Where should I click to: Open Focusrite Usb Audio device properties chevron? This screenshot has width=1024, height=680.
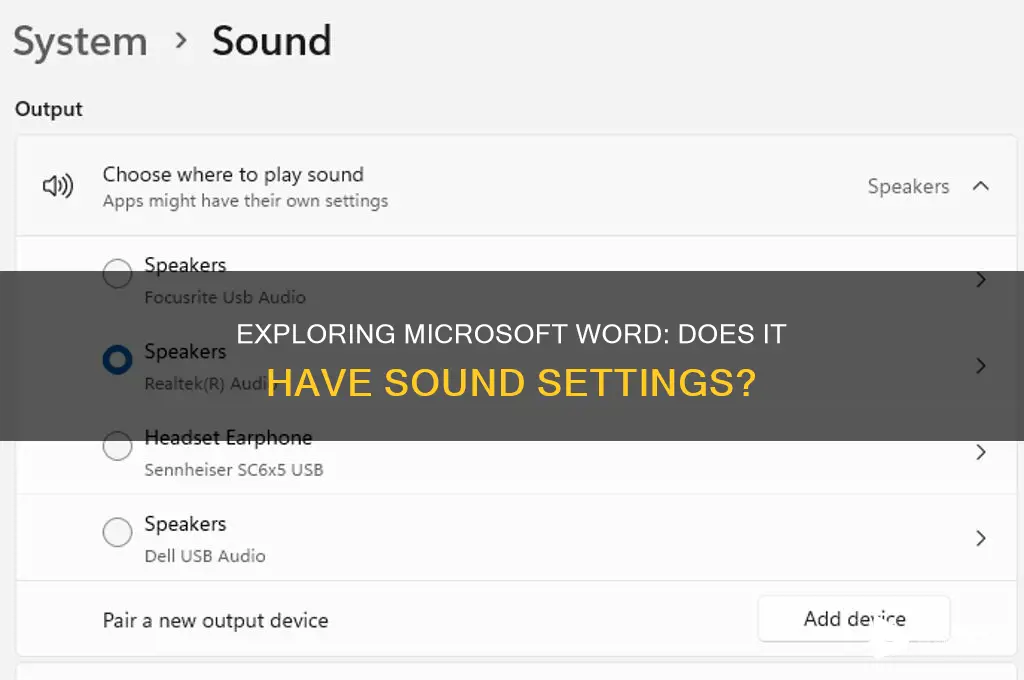[x=980, y=280]
